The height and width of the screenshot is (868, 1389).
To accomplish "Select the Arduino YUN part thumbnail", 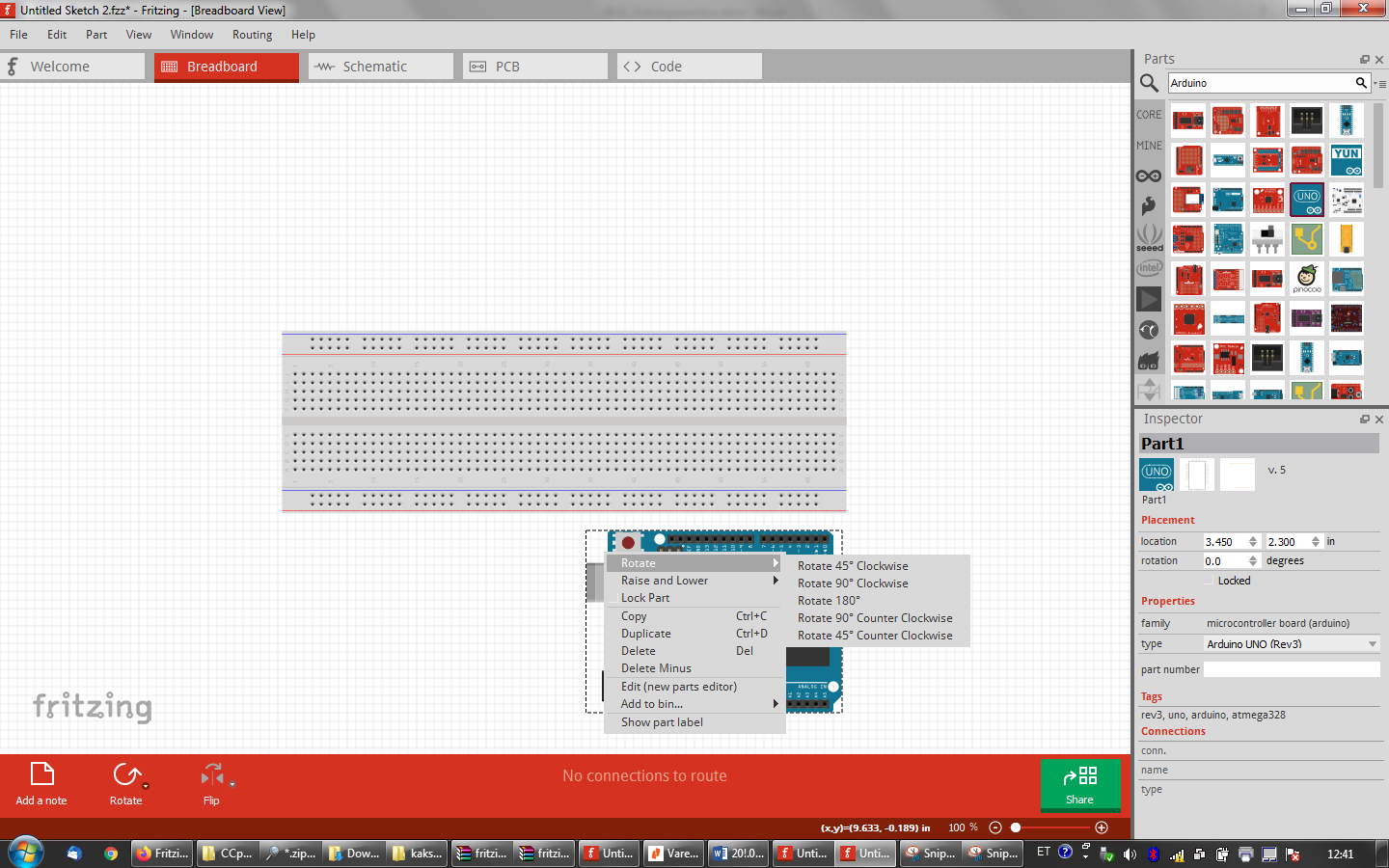I will 1346,160.
